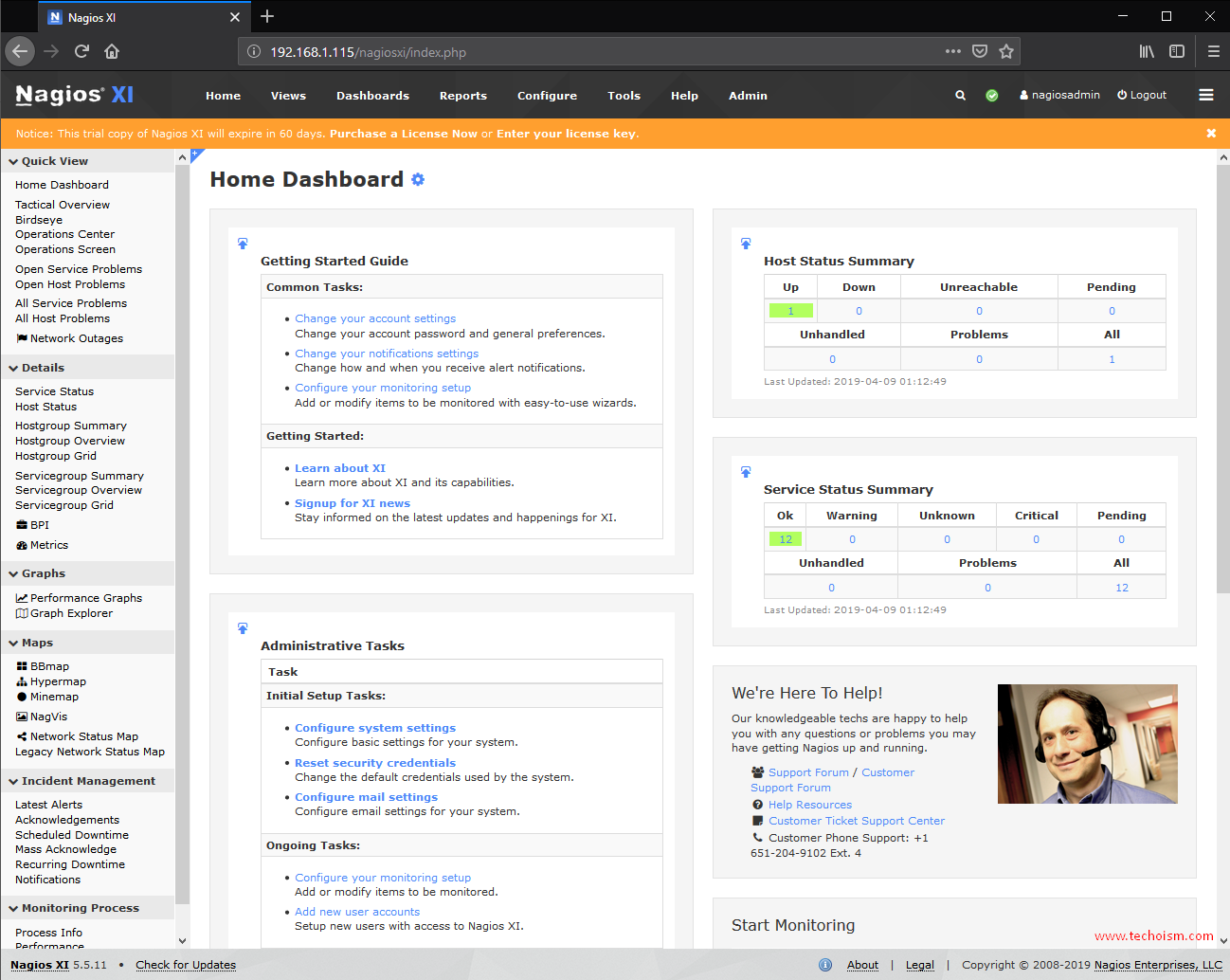
Task: Click the green Up host count 1
Action: (790, 311)
